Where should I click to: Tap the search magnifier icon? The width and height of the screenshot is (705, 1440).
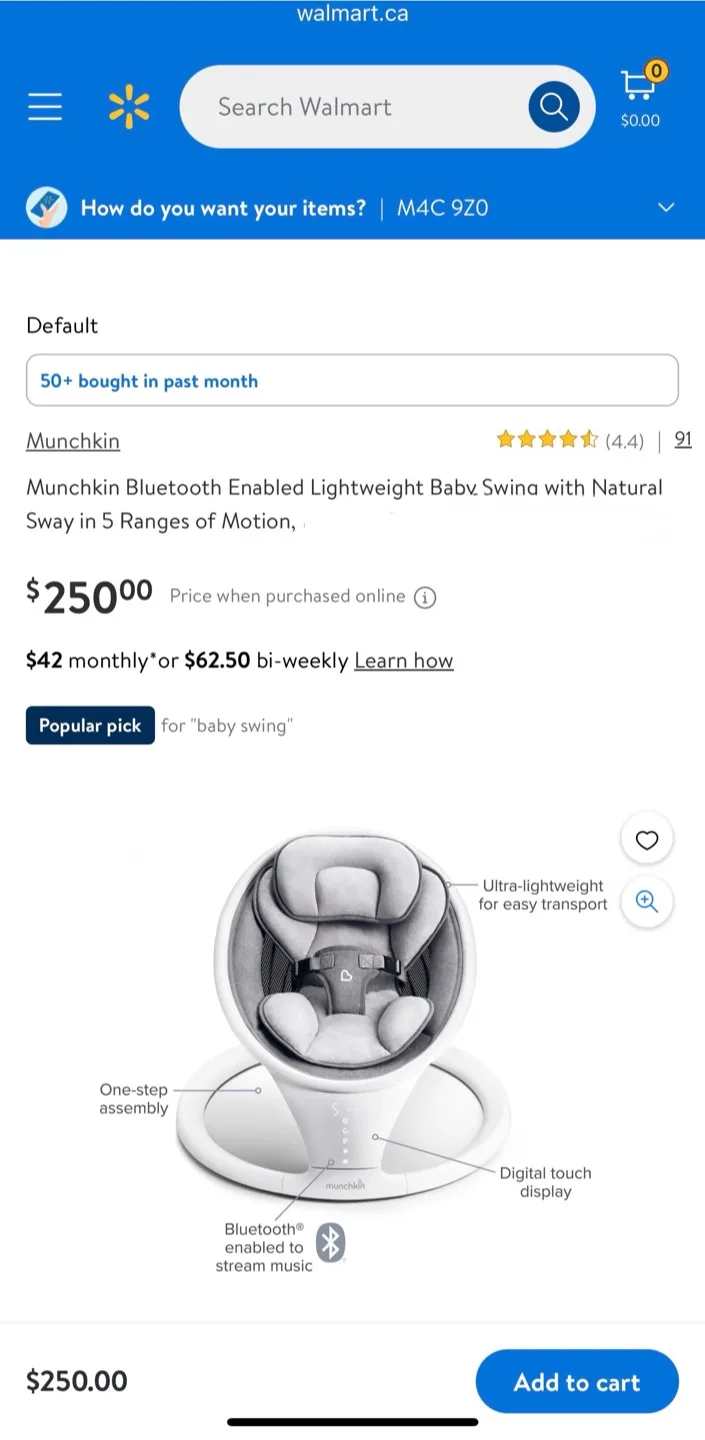(553, 106)
